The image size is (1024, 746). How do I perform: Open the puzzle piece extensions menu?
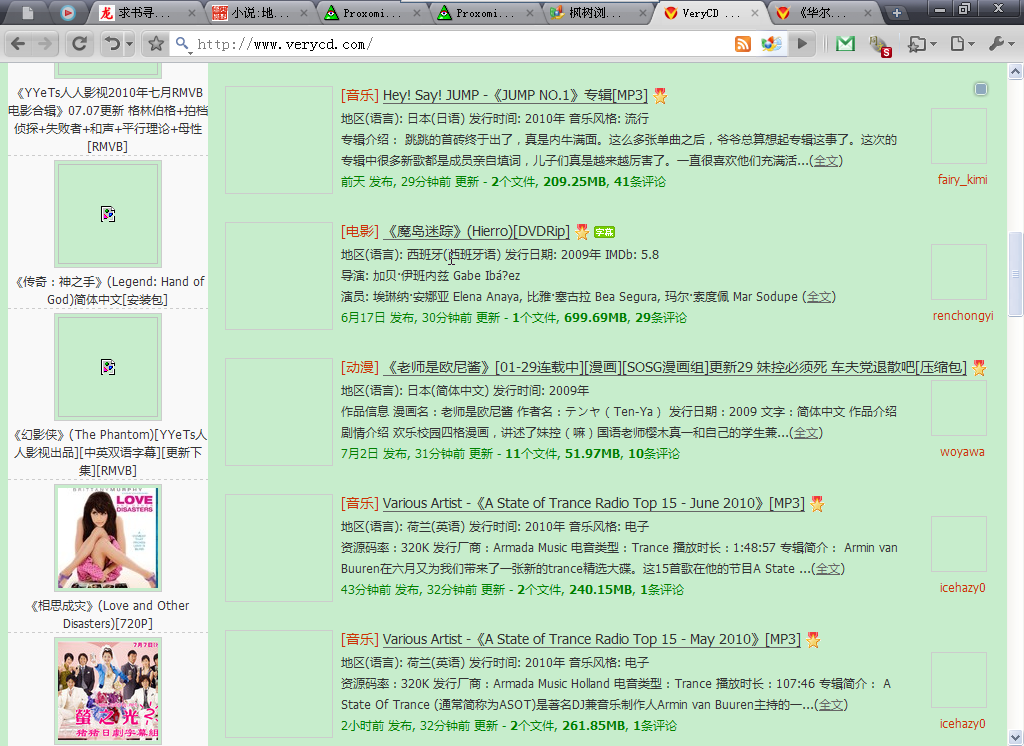921,44
